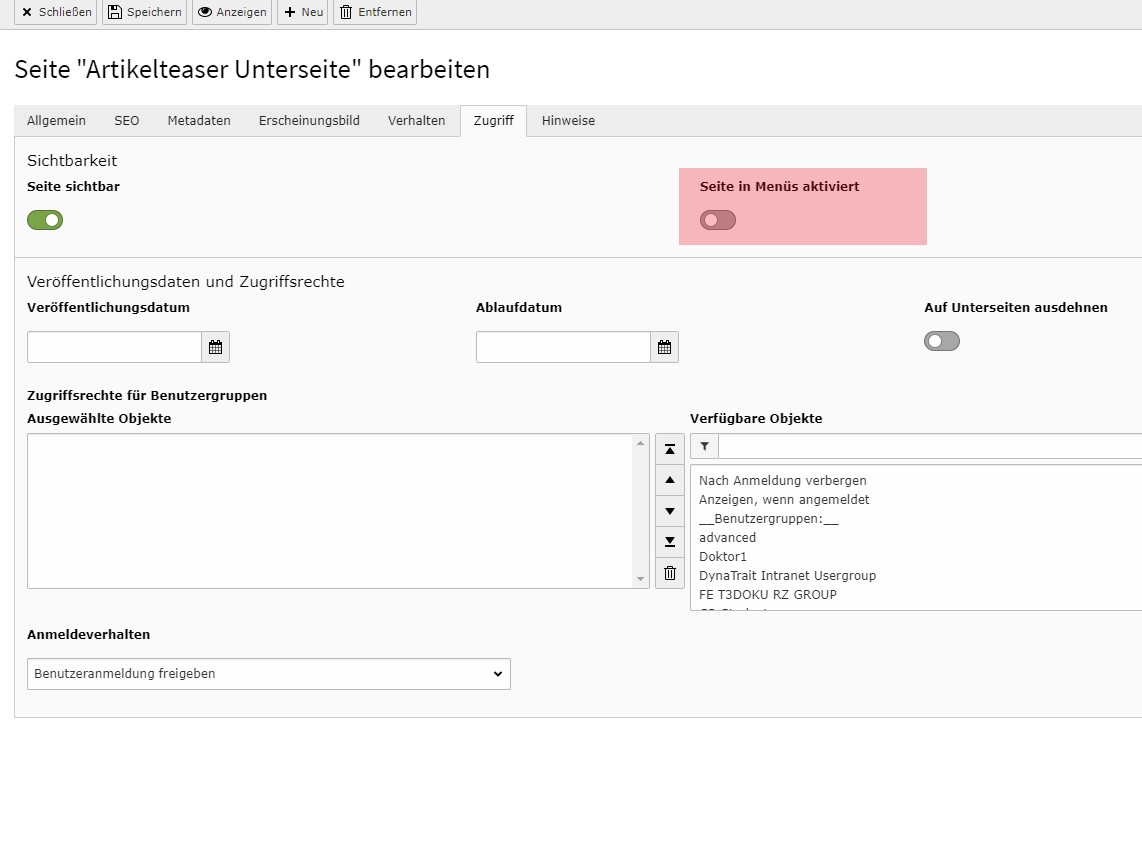Move selected object up one position
The width and height of the screenshot is (1142, 858).
670,480
